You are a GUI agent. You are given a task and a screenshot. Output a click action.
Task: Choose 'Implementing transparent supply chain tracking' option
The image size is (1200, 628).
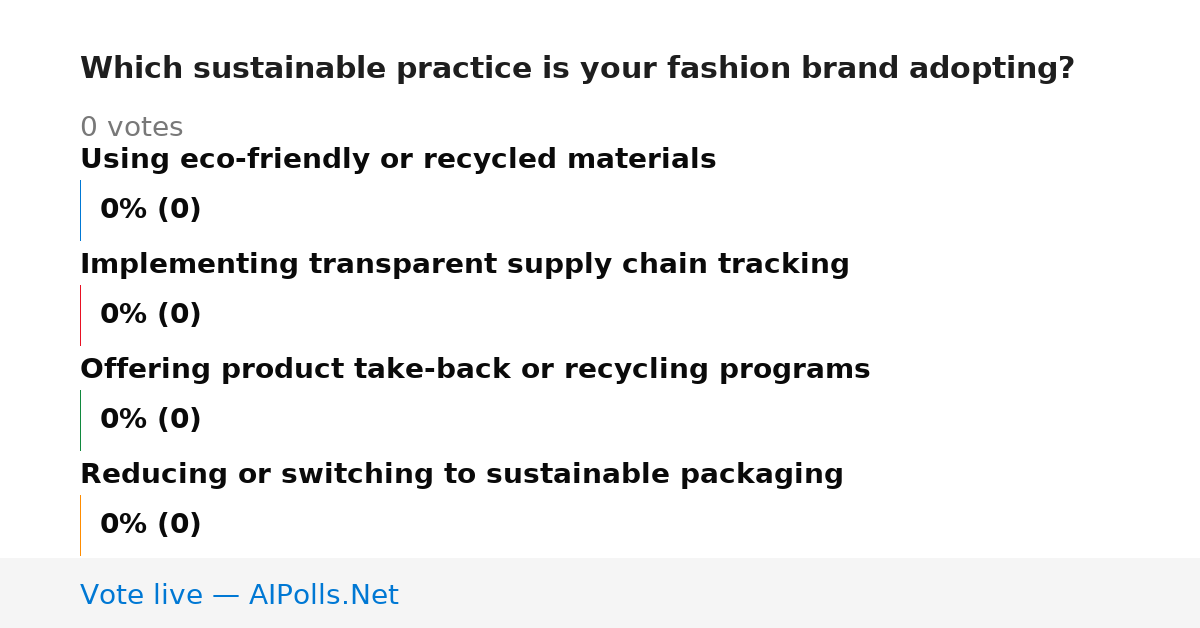click(465, 265)
